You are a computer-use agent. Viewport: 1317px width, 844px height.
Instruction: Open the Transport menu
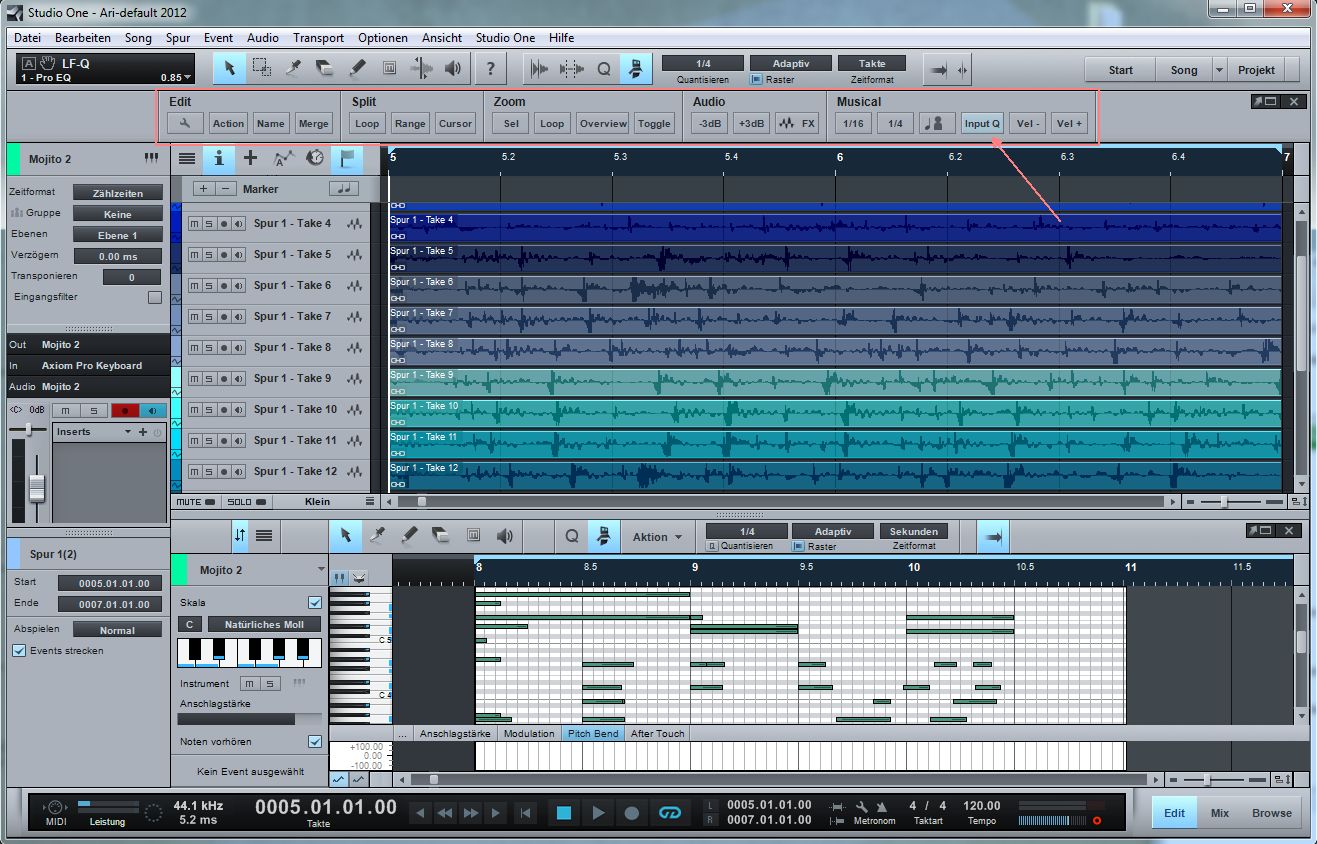coord(318,38)
